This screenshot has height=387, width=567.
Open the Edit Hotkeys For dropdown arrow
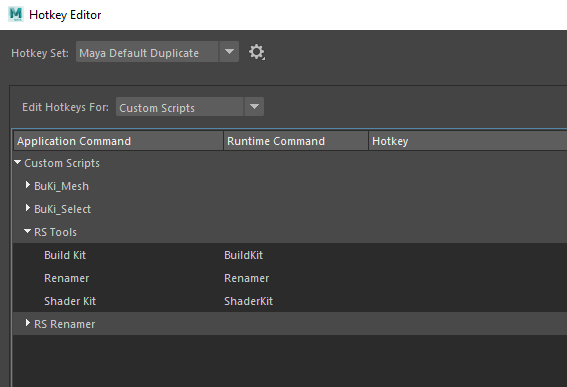pyautogui.click(x=254, y=107)
